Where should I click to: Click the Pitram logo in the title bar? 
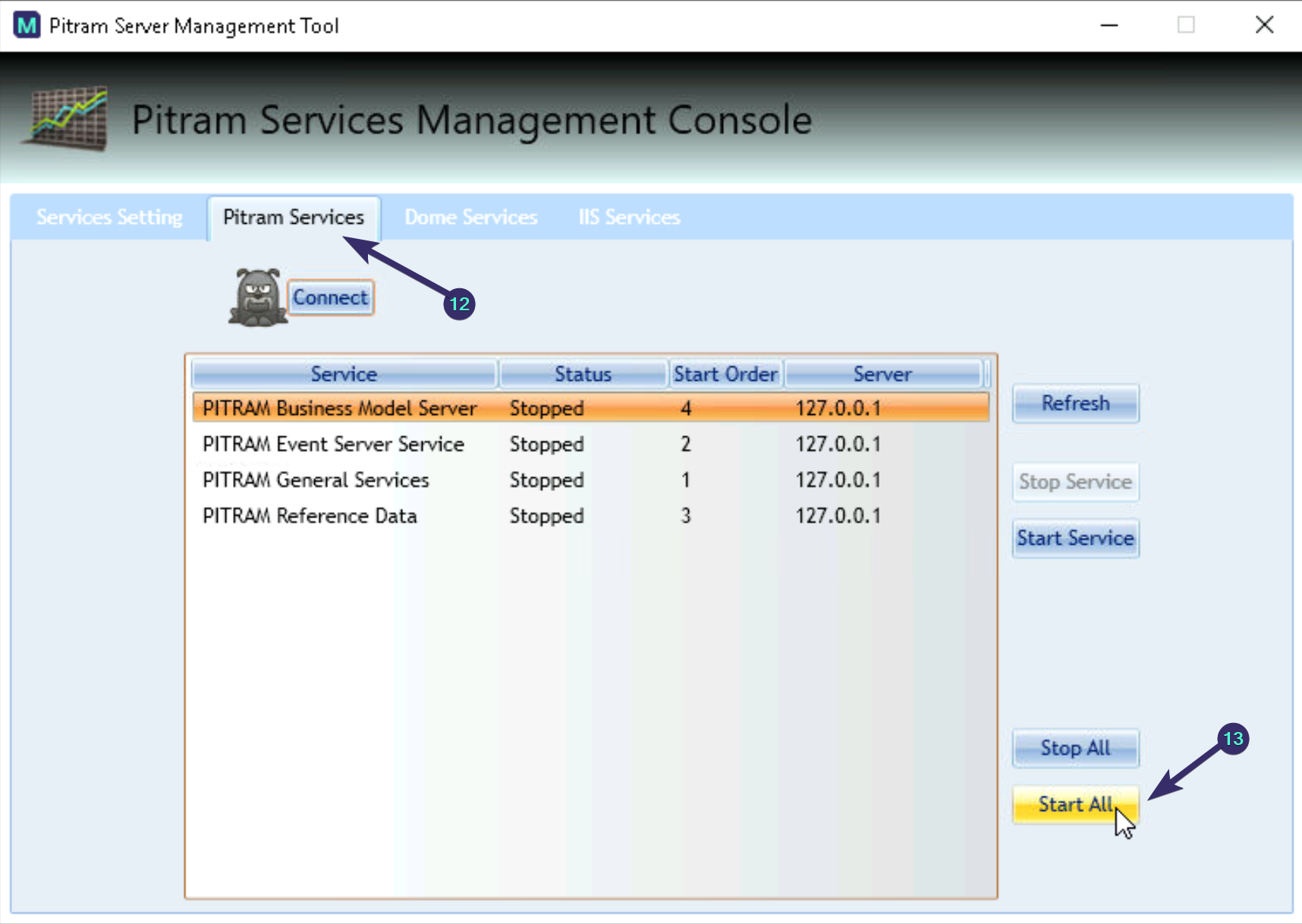click(x=26, y=25)
